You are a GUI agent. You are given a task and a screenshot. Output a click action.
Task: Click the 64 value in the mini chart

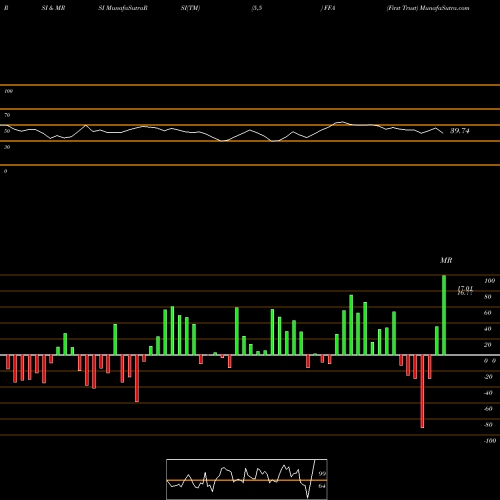[x=322, y=486]
